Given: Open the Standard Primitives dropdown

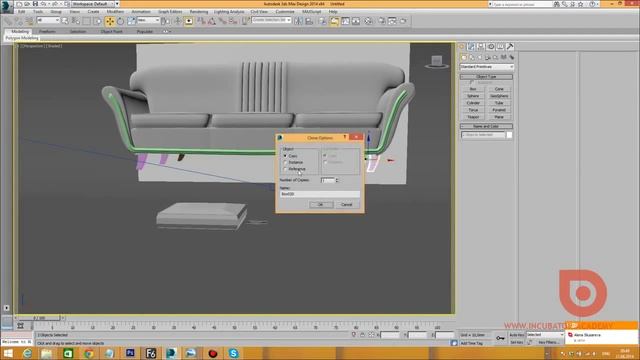Looking at the screenshot, I should [487, 67].
